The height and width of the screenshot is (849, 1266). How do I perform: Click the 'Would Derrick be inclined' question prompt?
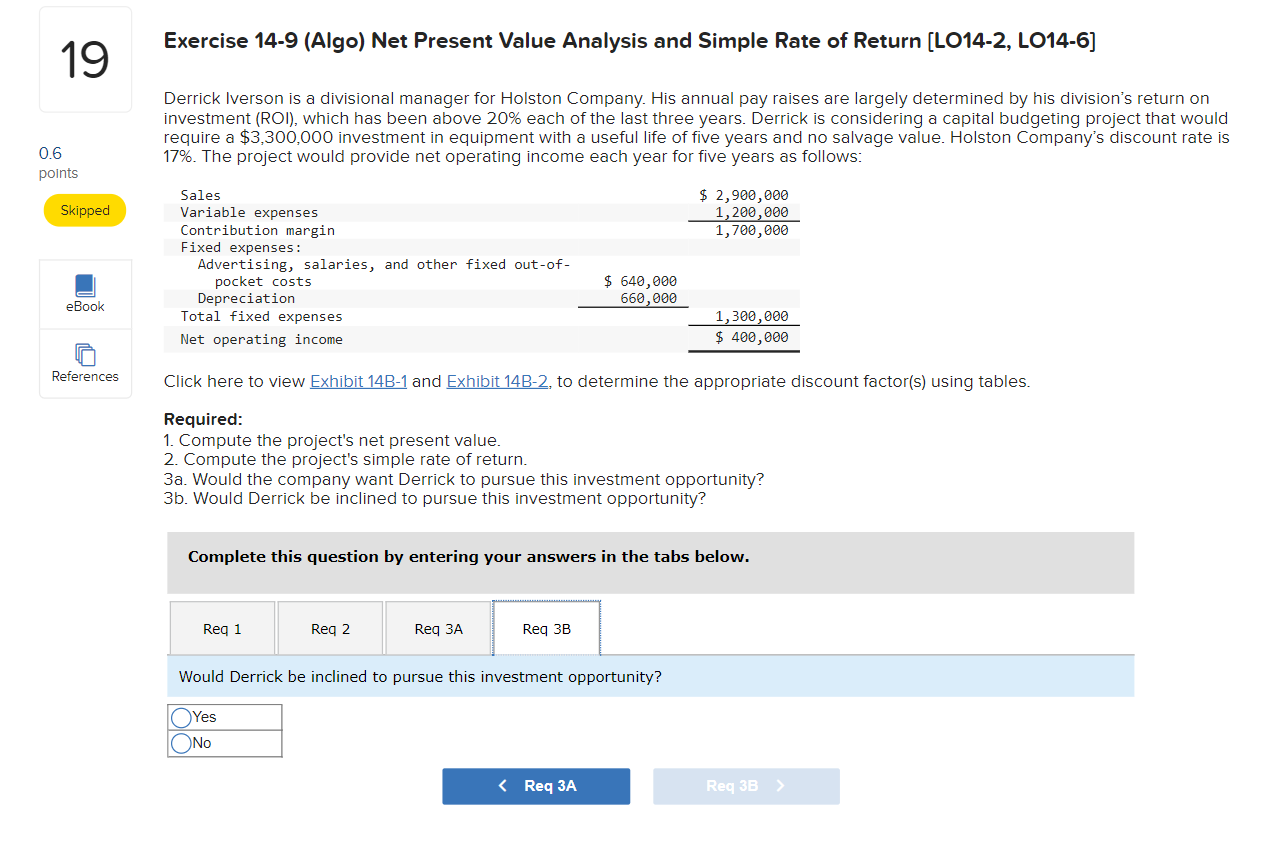click(420, 677)
